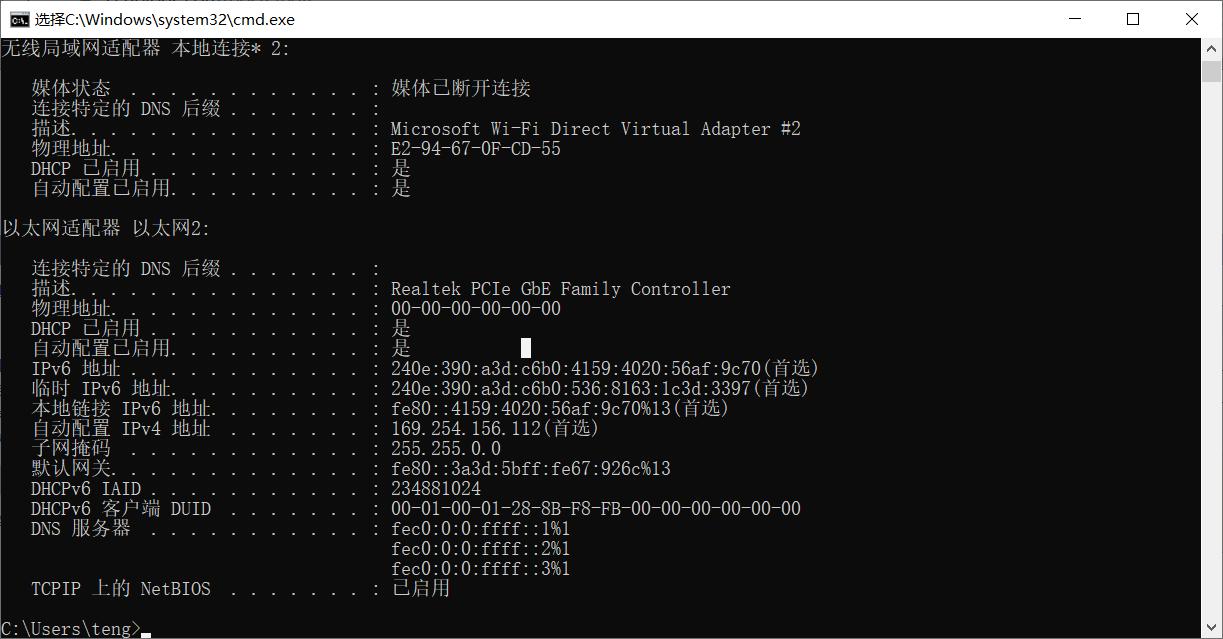1223x639 pixels.
Task: Click the DNS server fec0:0:0:ffff::2%1
Action: pyautogui.click(x=480, y=549)
